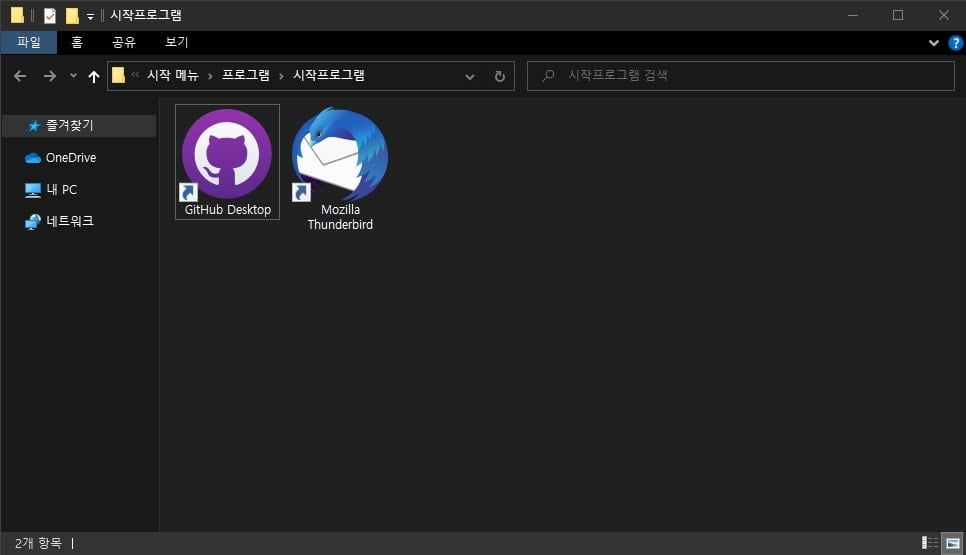The width and height of the screenshot is (966, 555).
Task: Click the folder icon in title bar
Action: click(17, 15)
